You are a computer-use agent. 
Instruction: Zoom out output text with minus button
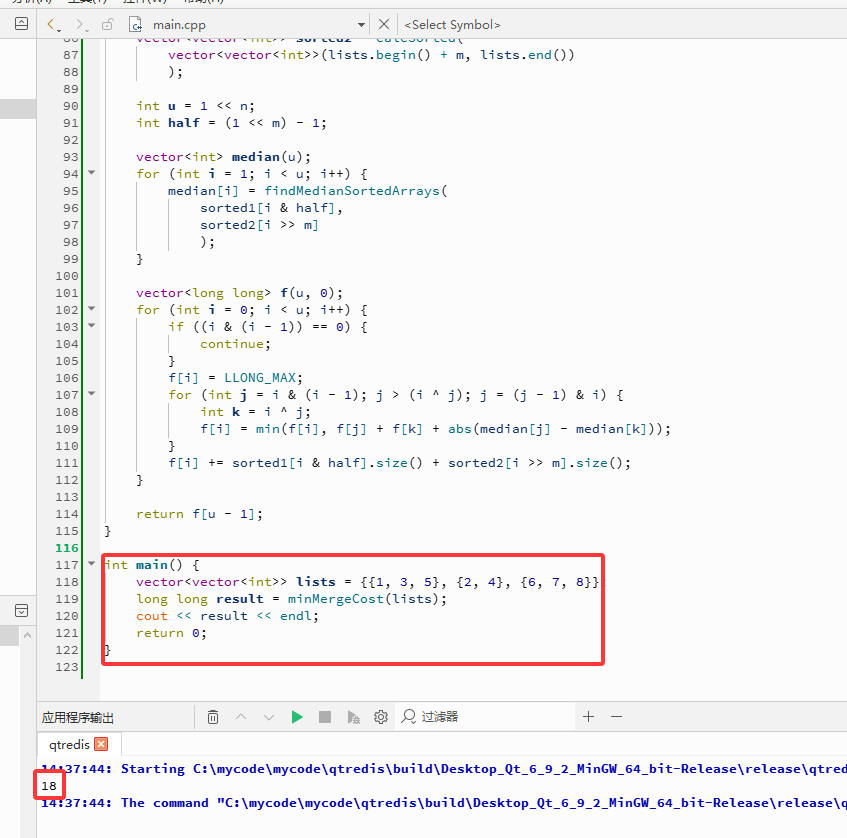[x=616, y=717]
